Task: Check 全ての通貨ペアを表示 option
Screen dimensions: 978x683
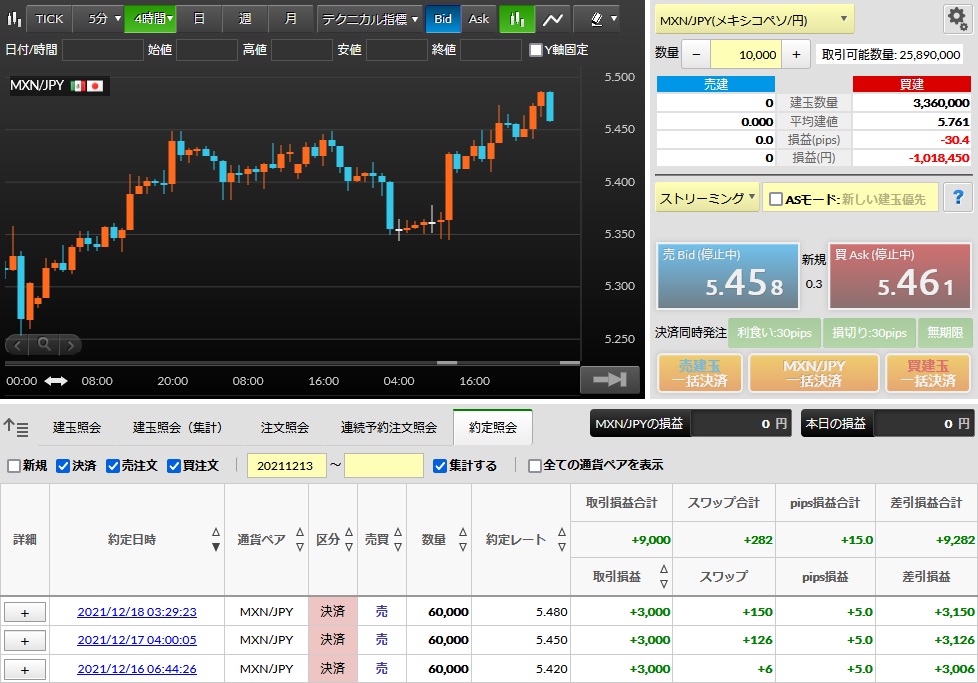Action: [x=535, y=466]
